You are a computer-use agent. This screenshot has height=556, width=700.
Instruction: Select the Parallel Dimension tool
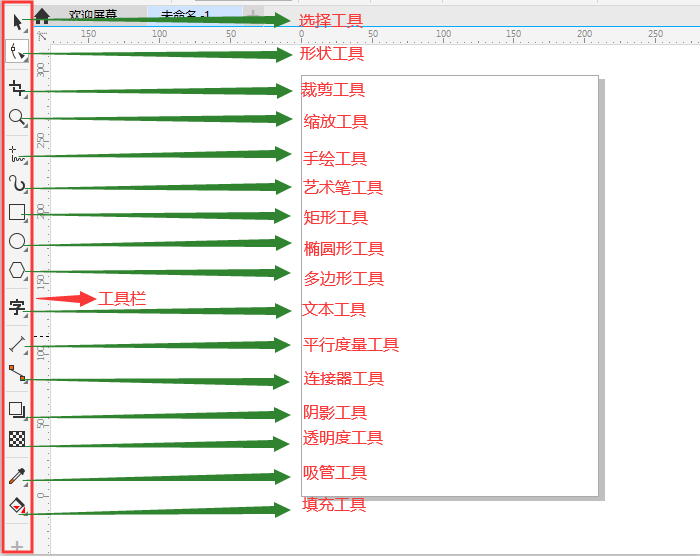click(x=17, y=344)
